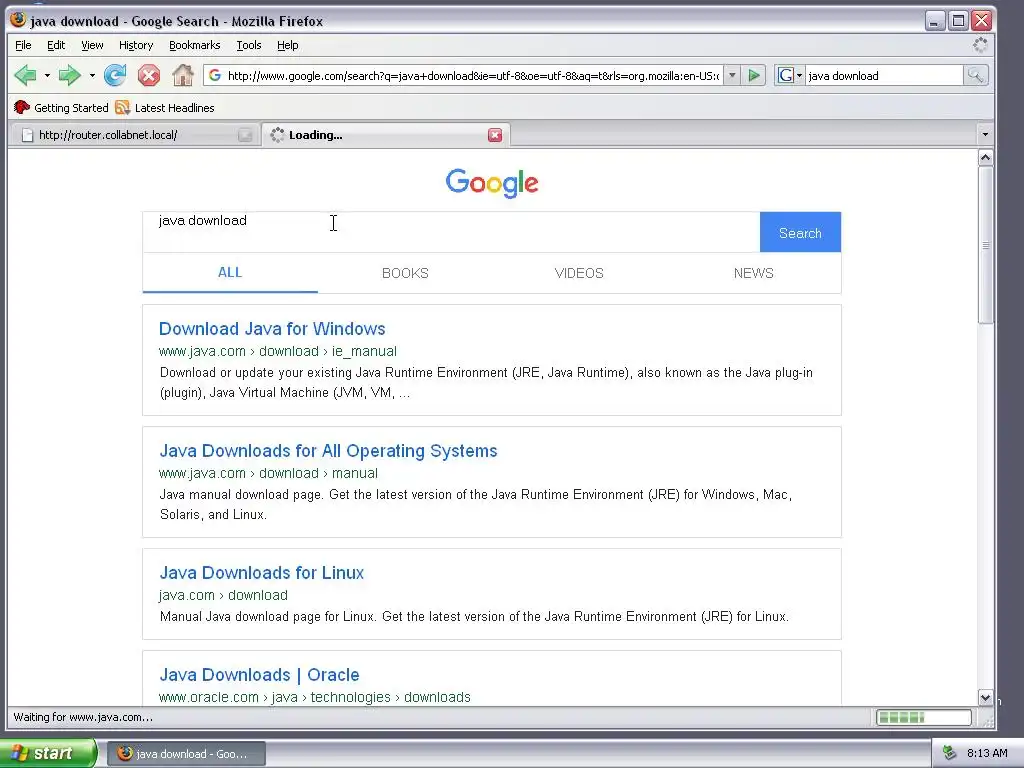Open the Bookmarks menu

click(195, 45)
